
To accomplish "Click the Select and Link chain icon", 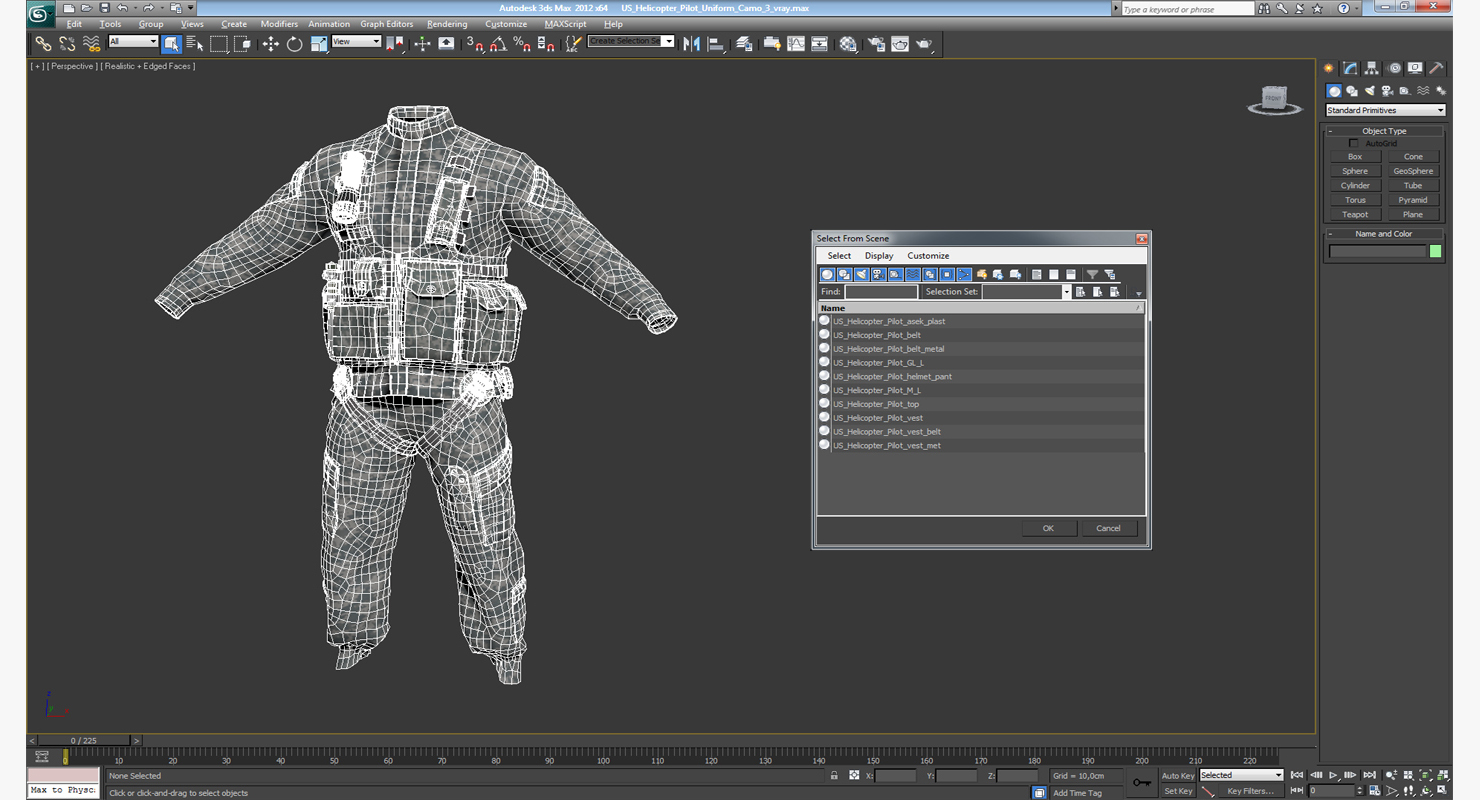I will pos(43,44).
